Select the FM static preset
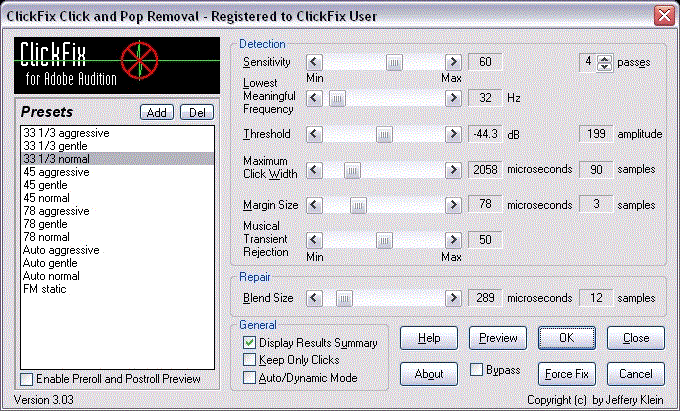 coord(118,289)
